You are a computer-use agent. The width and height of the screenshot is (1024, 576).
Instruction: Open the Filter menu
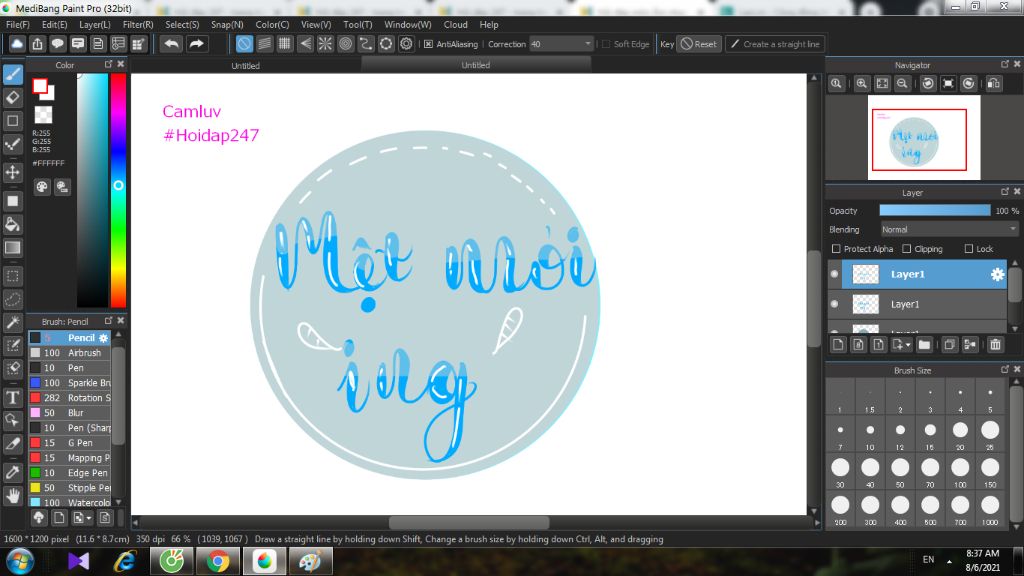[138, 25]
